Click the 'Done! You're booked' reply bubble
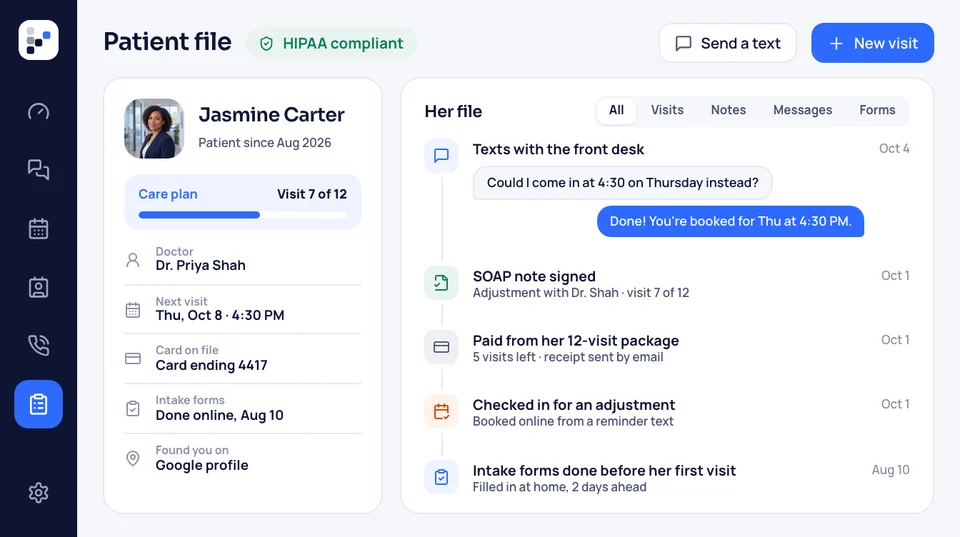The image size is (960, 537). pyautogui.click(x=730, y=222)
